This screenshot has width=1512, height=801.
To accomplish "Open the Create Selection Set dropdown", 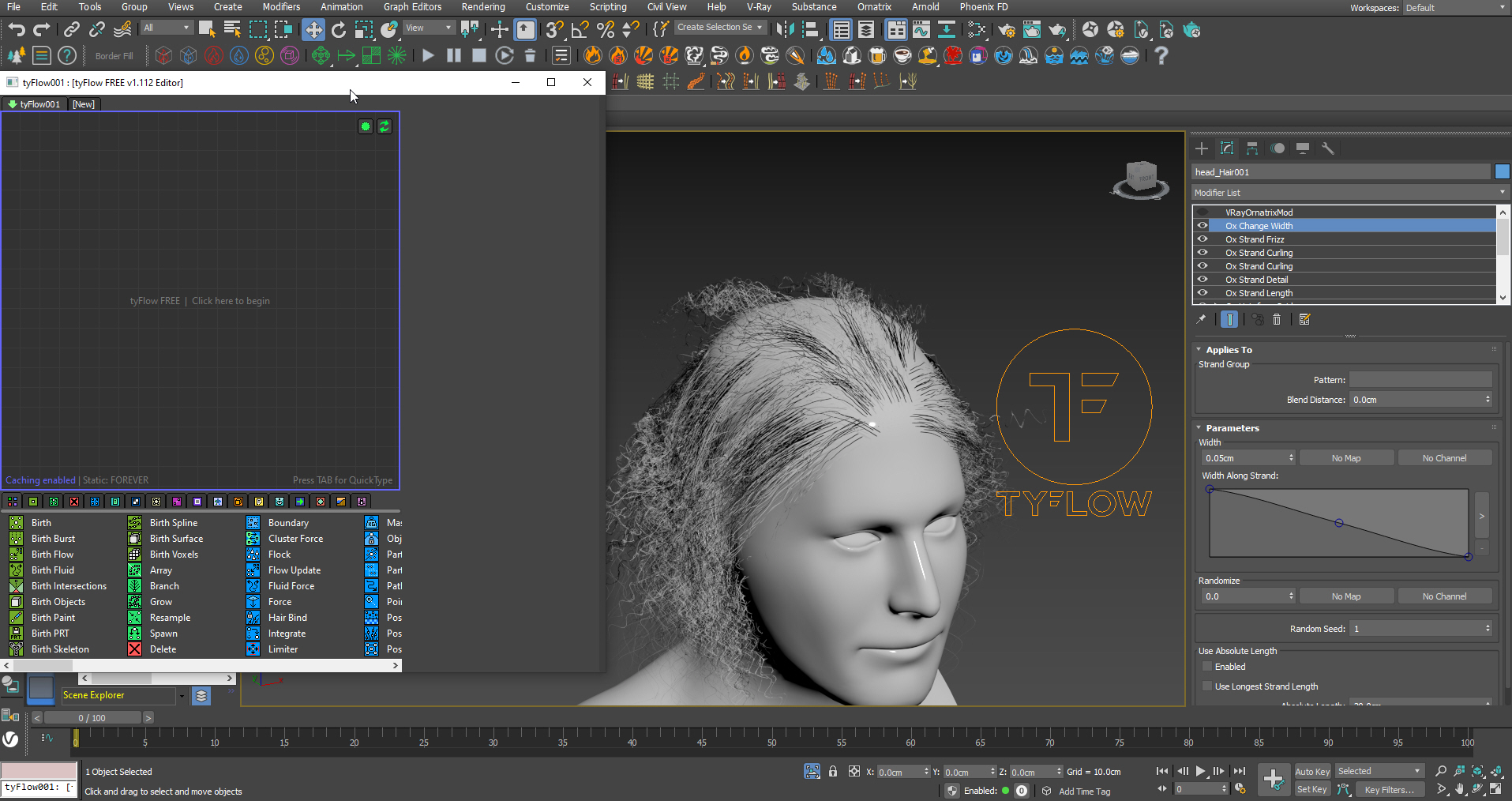I will coord(720,27).
